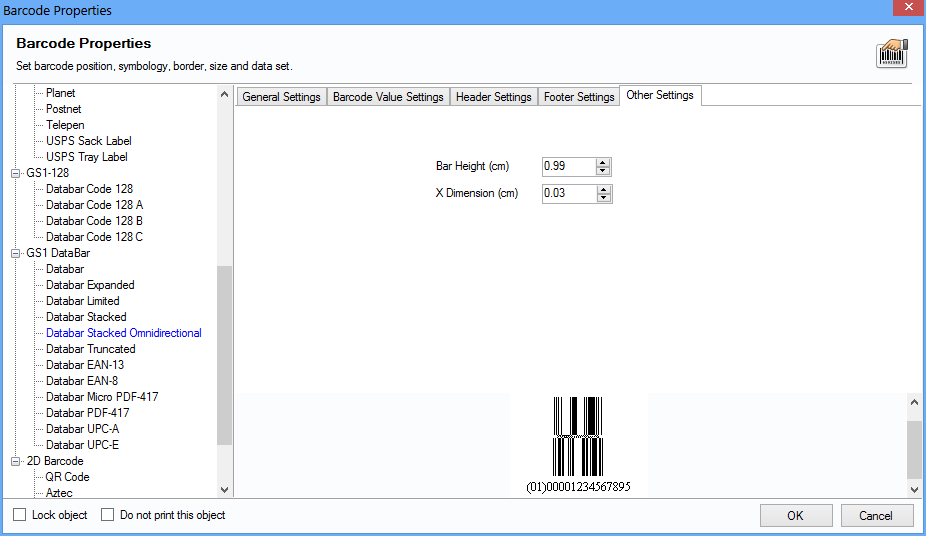Select Databar Code 128 A
Image resolution: width=926 pixels, height=536 pixels.
(x=94, y=205)
